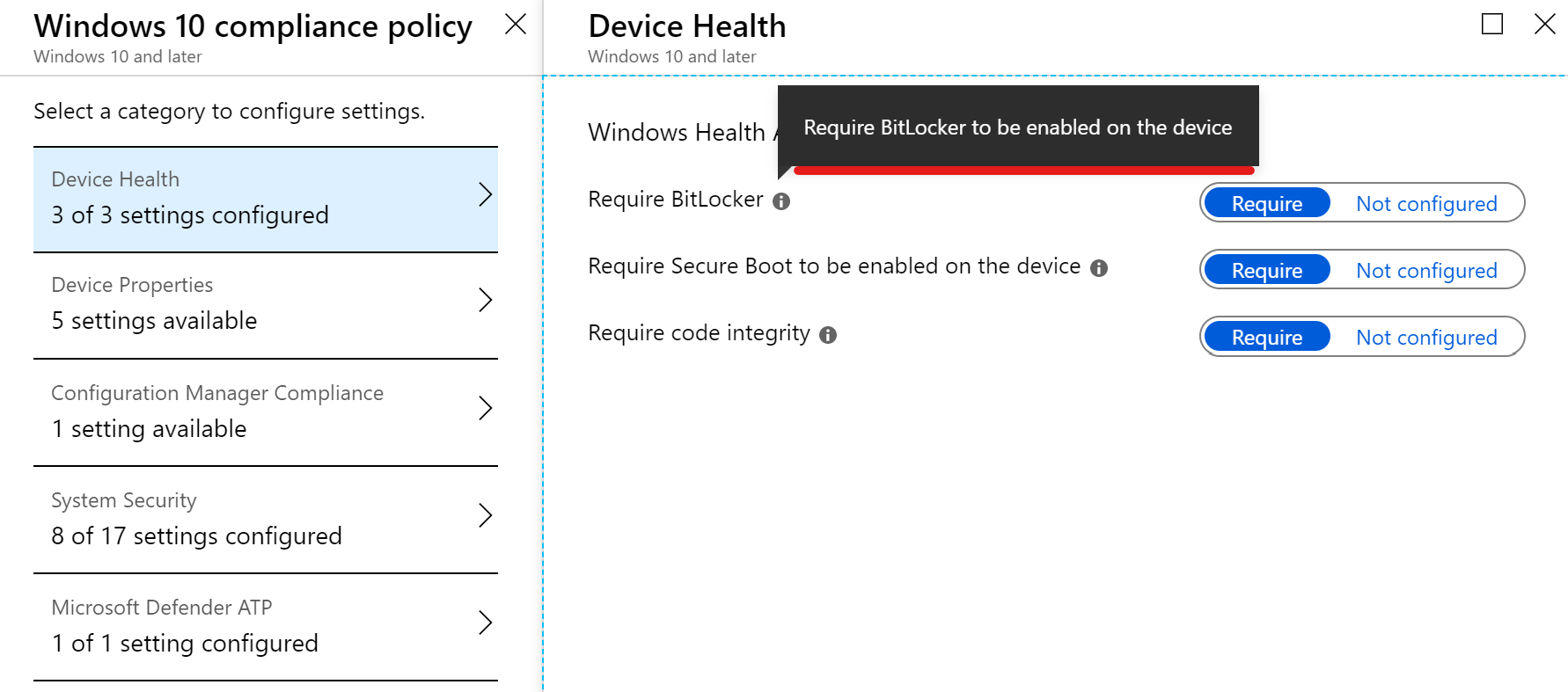
Task: Click the Require code integrity label
Action: coord(699,333)
